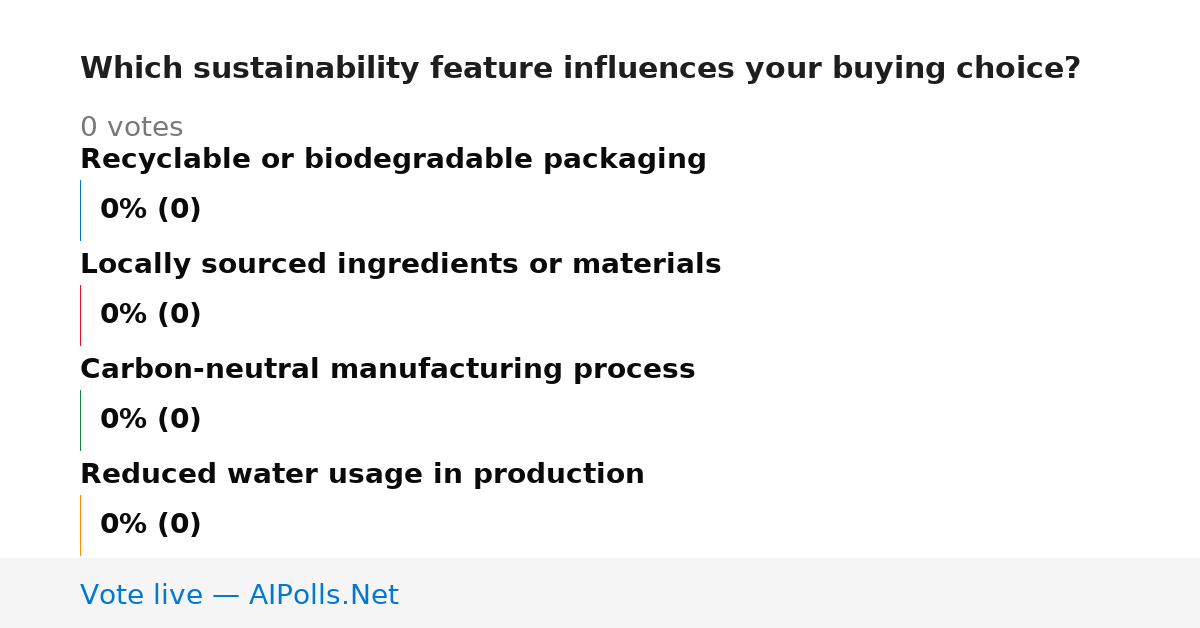Select Recyclable or biodegradable packaging option
This screenshot has height=628, width=1200.
click(x=393, y=159)
